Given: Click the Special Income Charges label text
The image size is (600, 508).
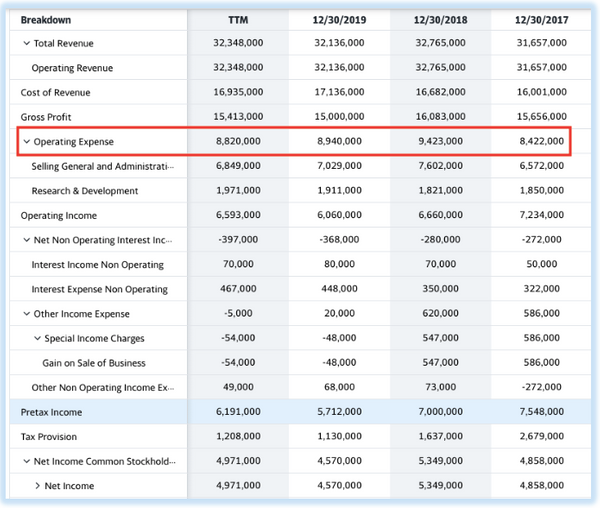Looking at the screenshot, I should point(94,338).
